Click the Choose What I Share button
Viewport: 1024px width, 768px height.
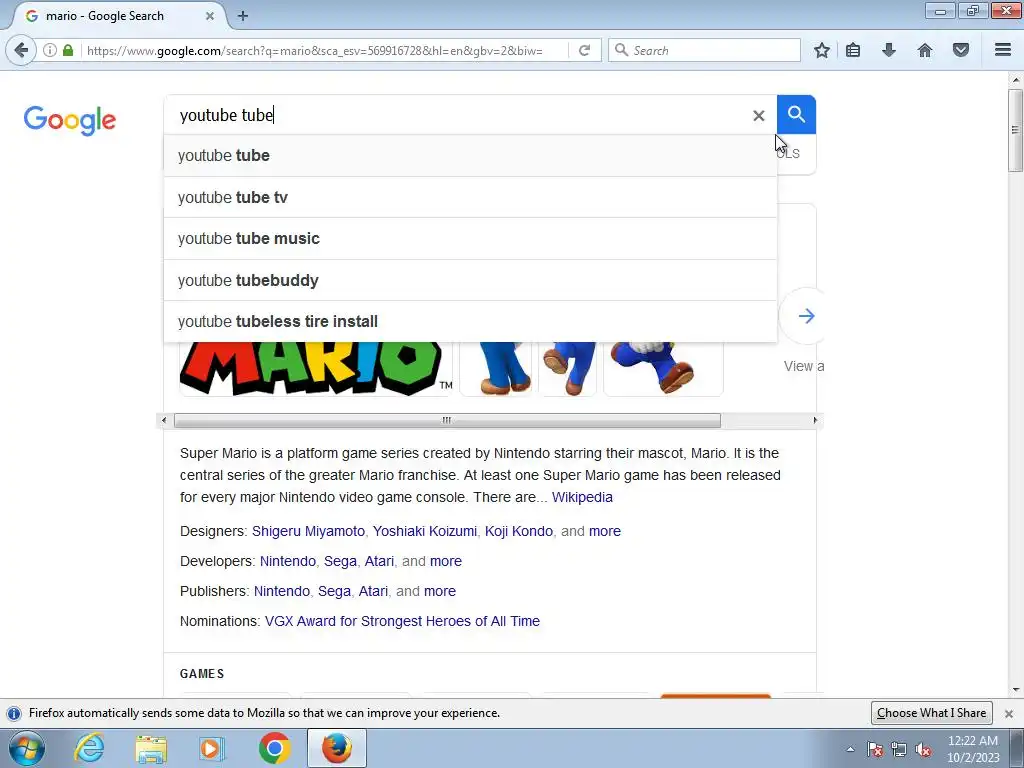click(x=931, y=713)
